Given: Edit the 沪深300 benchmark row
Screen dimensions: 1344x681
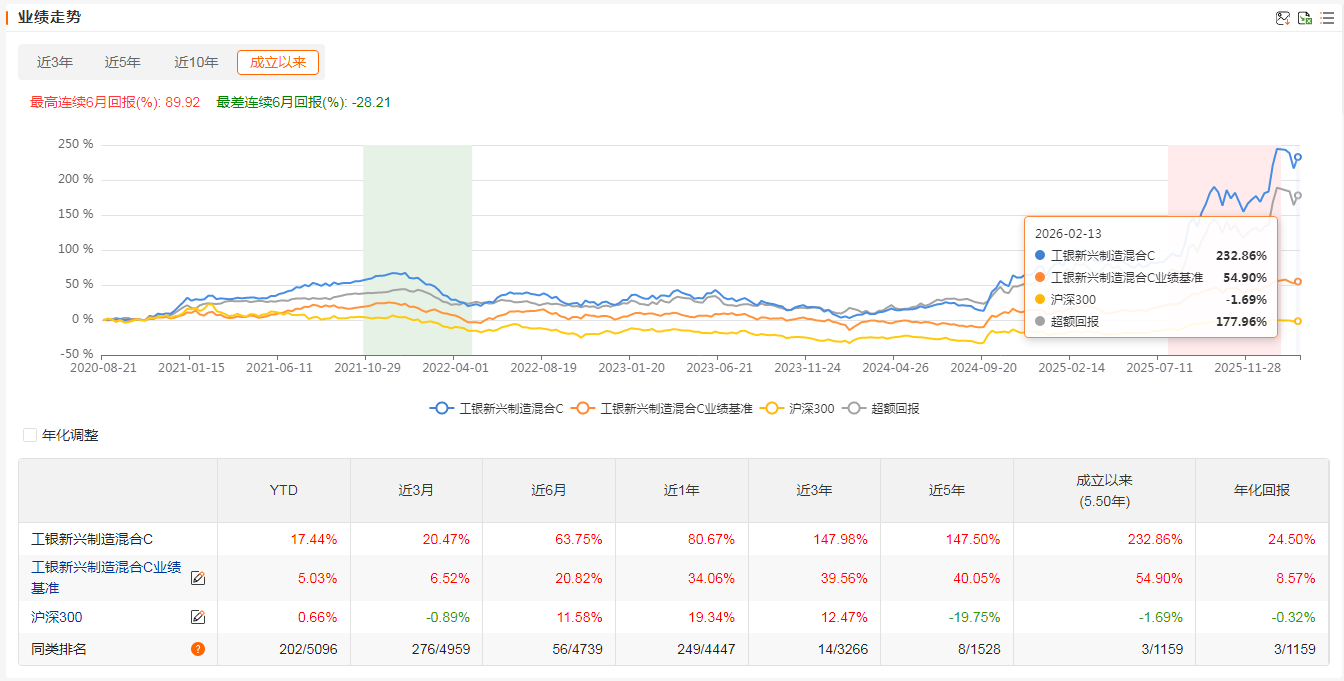Looking at the screenshot, I should pos(198,617).
